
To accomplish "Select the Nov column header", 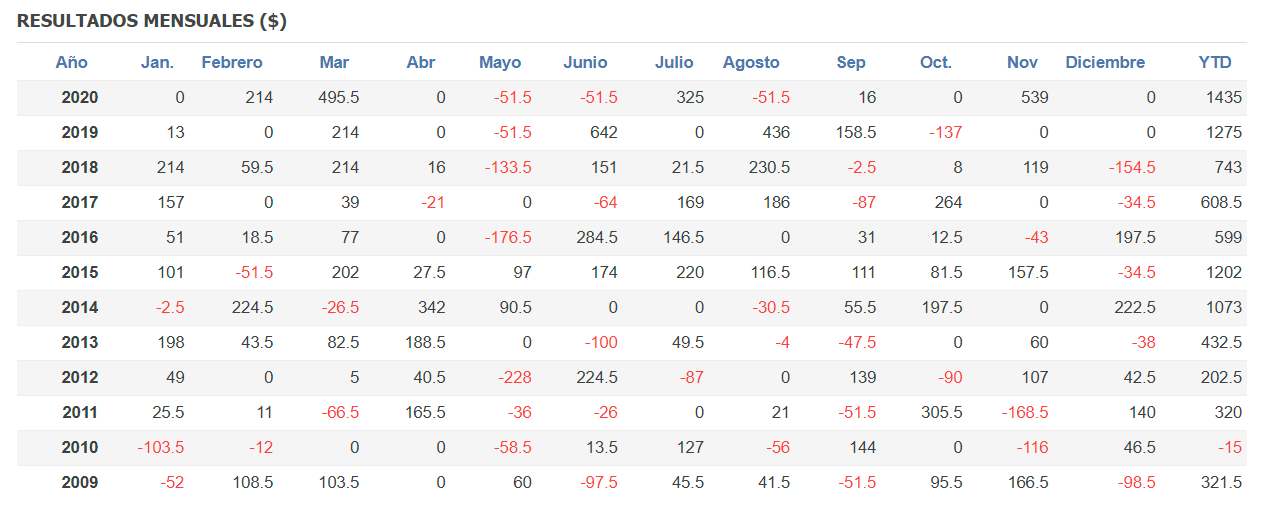I will click(x=1022, y=62).
